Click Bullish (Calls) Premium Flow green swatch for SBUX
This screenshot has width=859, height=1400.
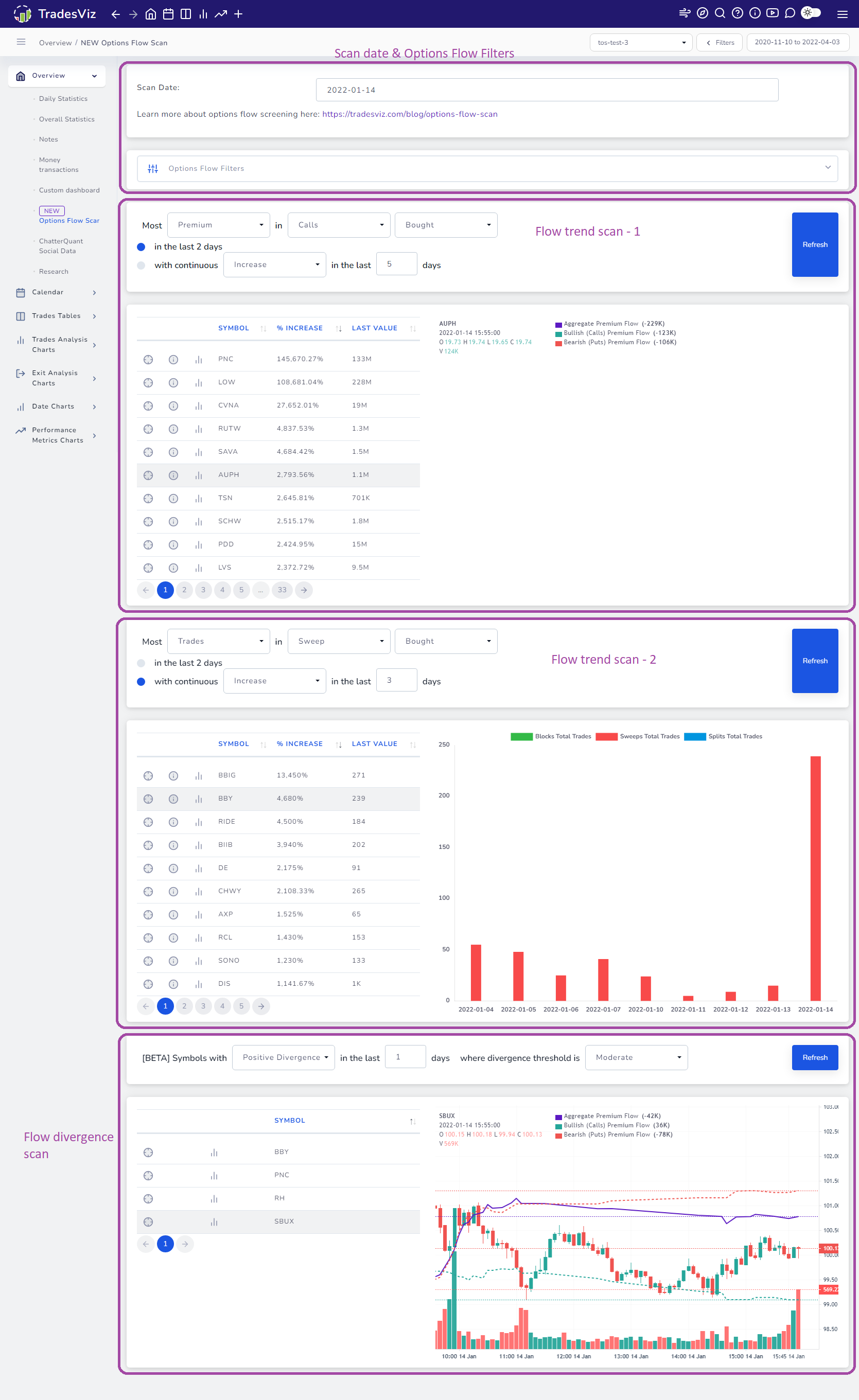(x=558, y=1126)
